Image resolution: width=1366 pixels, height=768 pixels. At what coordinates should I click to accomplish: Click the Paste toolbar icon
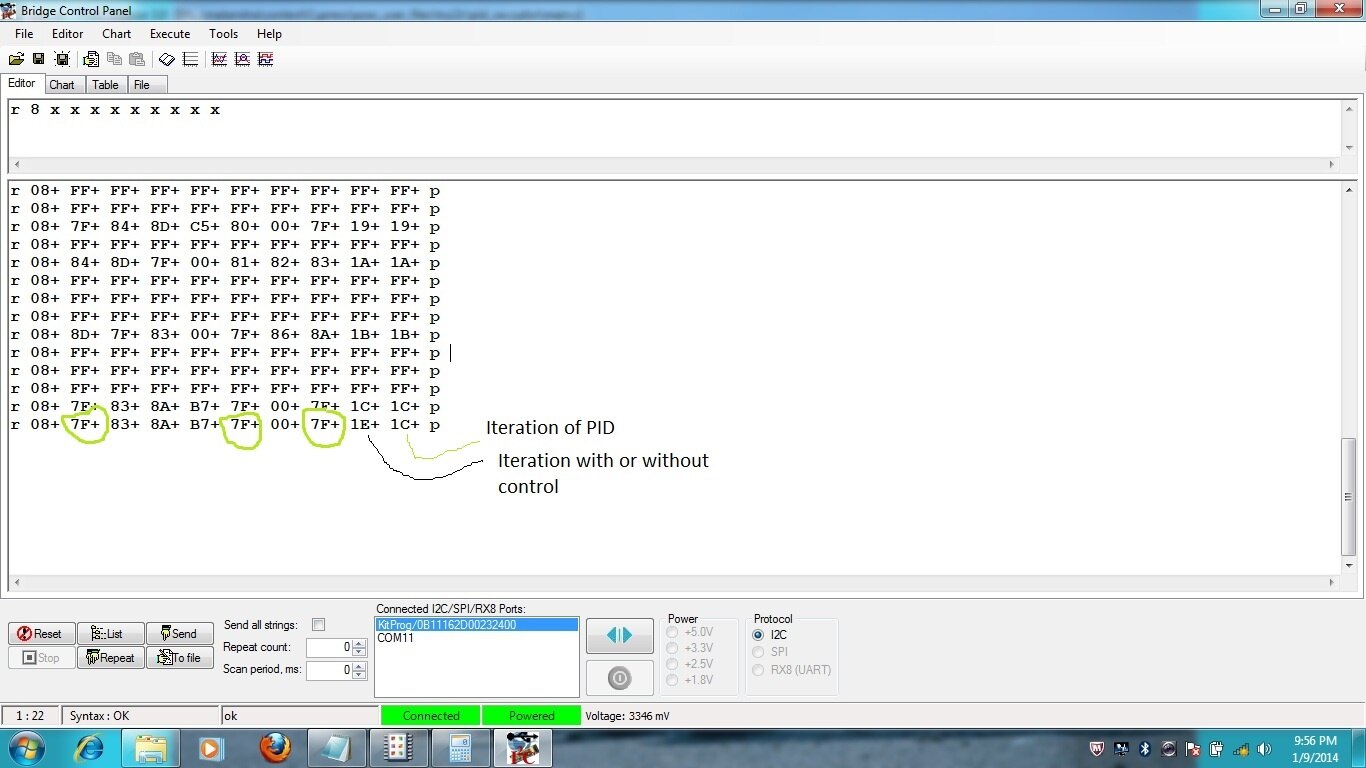click(x=137, y=60)
